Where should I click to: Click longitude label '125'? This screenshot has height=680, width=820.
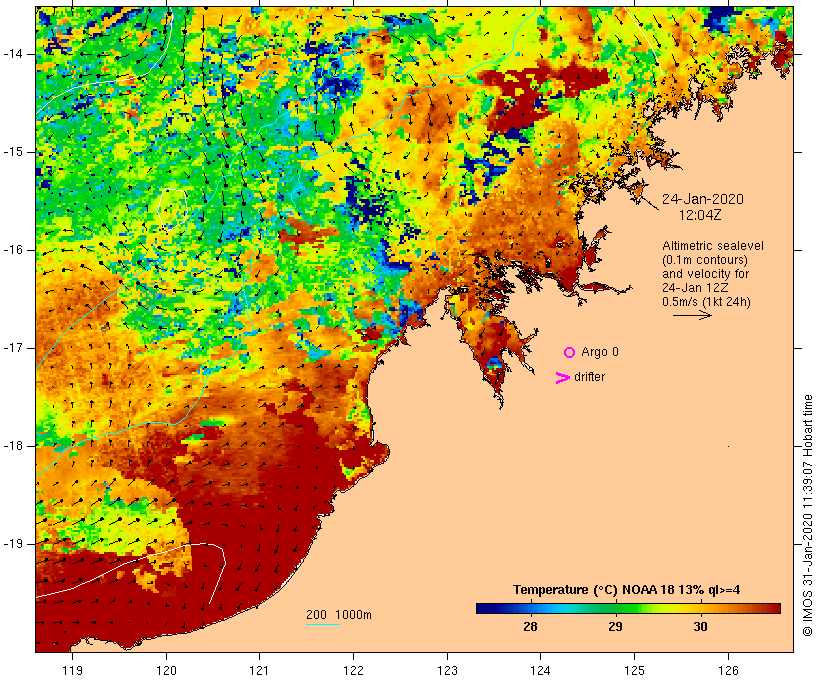pos(634,670)
